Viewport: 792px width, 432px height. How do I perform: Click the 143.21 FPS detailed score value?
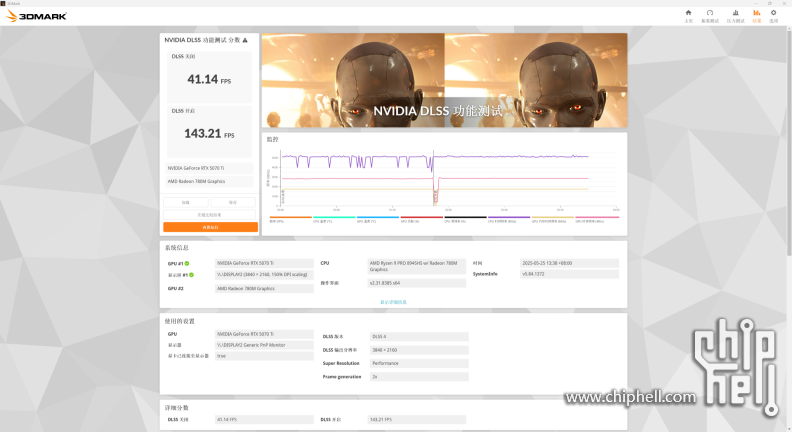point(417,419)
